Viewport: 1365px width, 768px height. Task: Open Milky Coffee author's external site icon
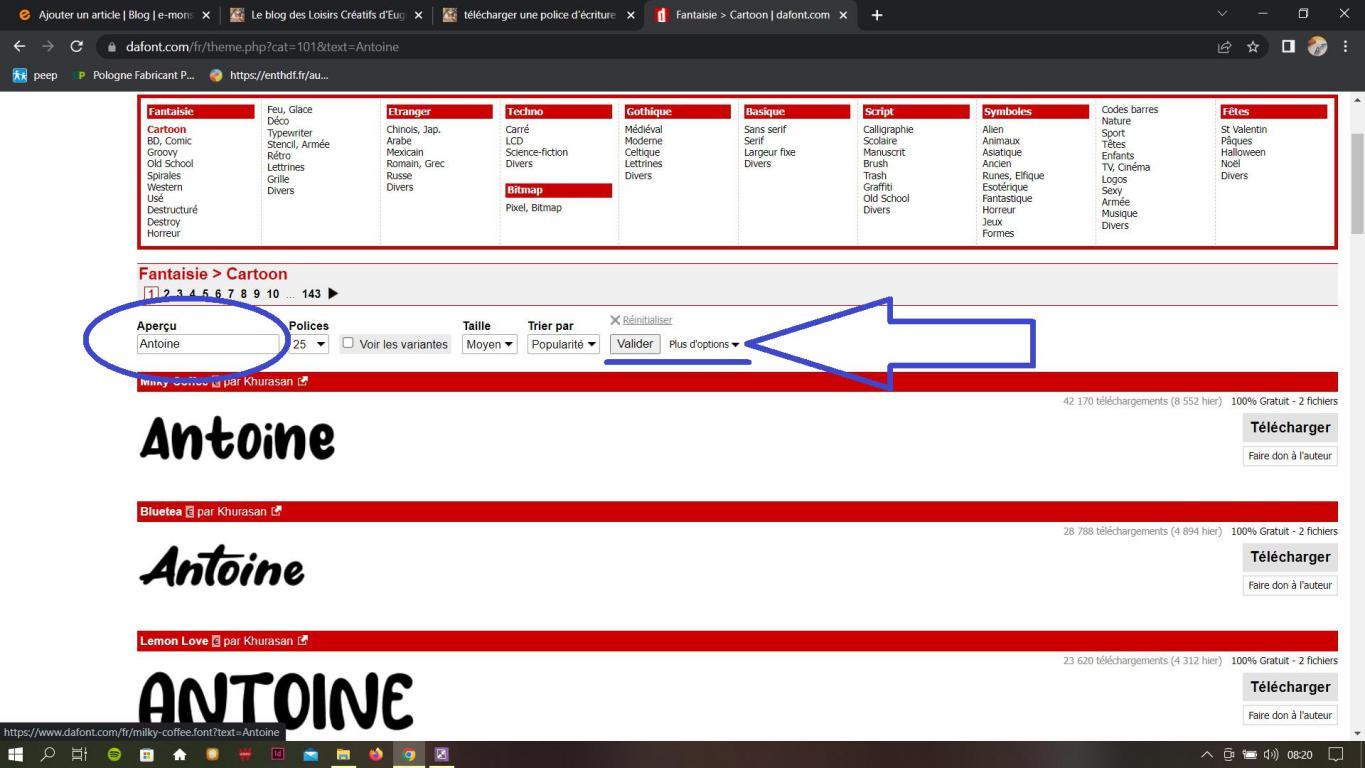(x=303, y=381)
